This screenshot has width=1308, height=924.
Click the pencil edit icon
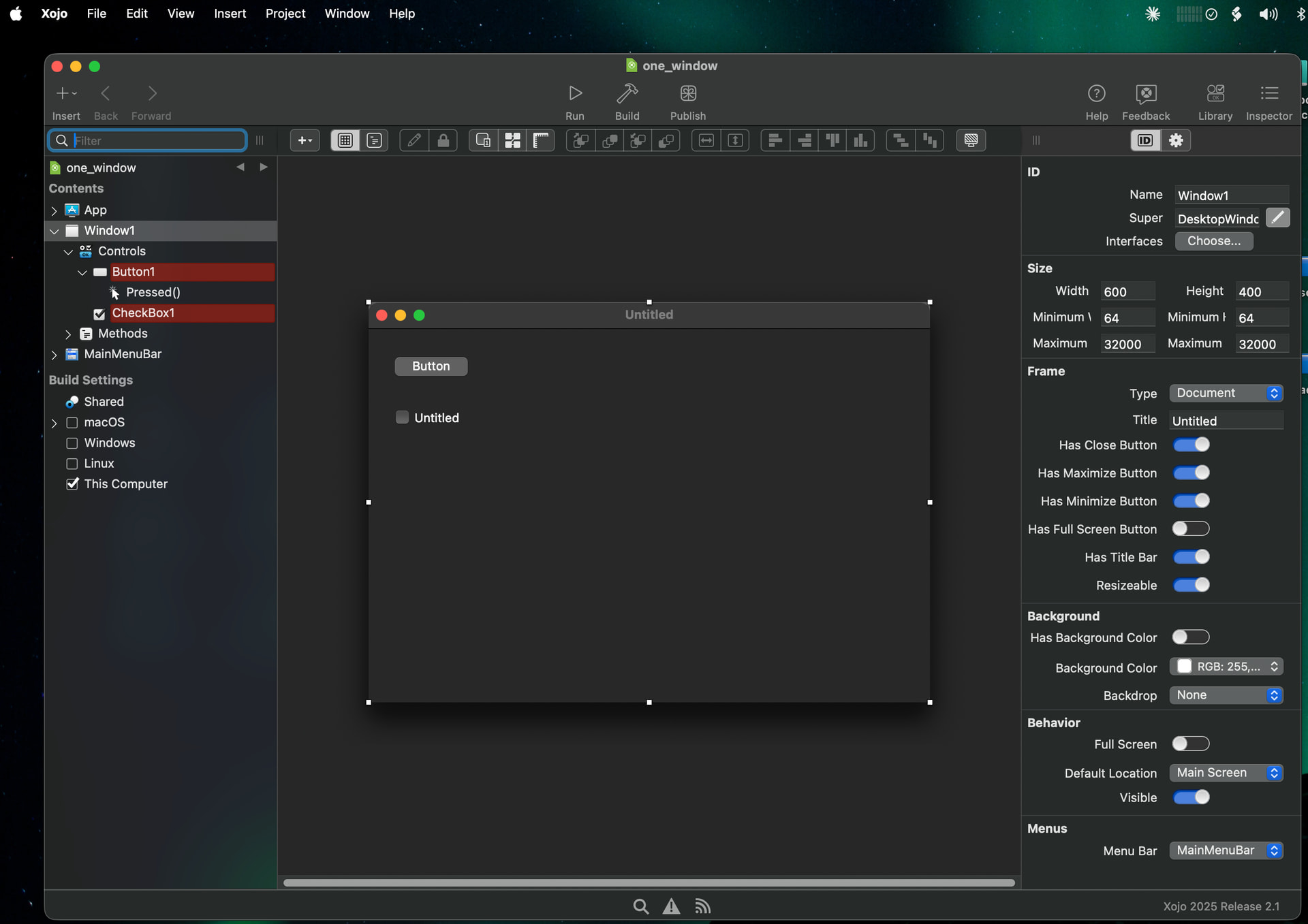[x=414, y=140]
